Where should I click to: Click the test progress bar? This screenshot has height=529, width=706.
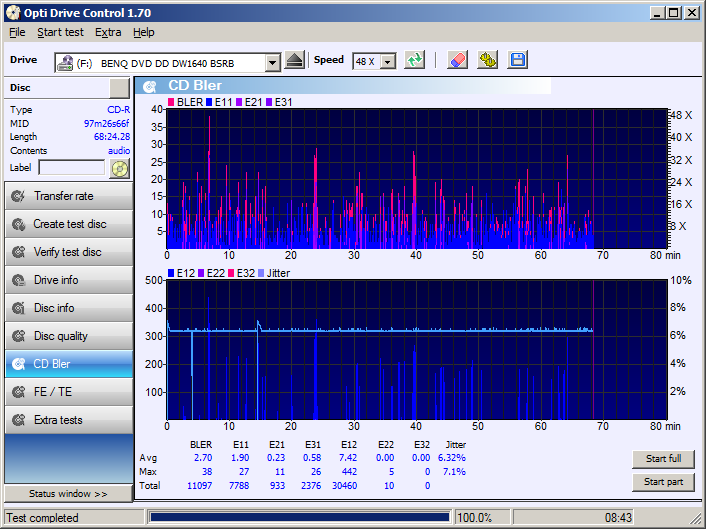click(x=299, y=517)
